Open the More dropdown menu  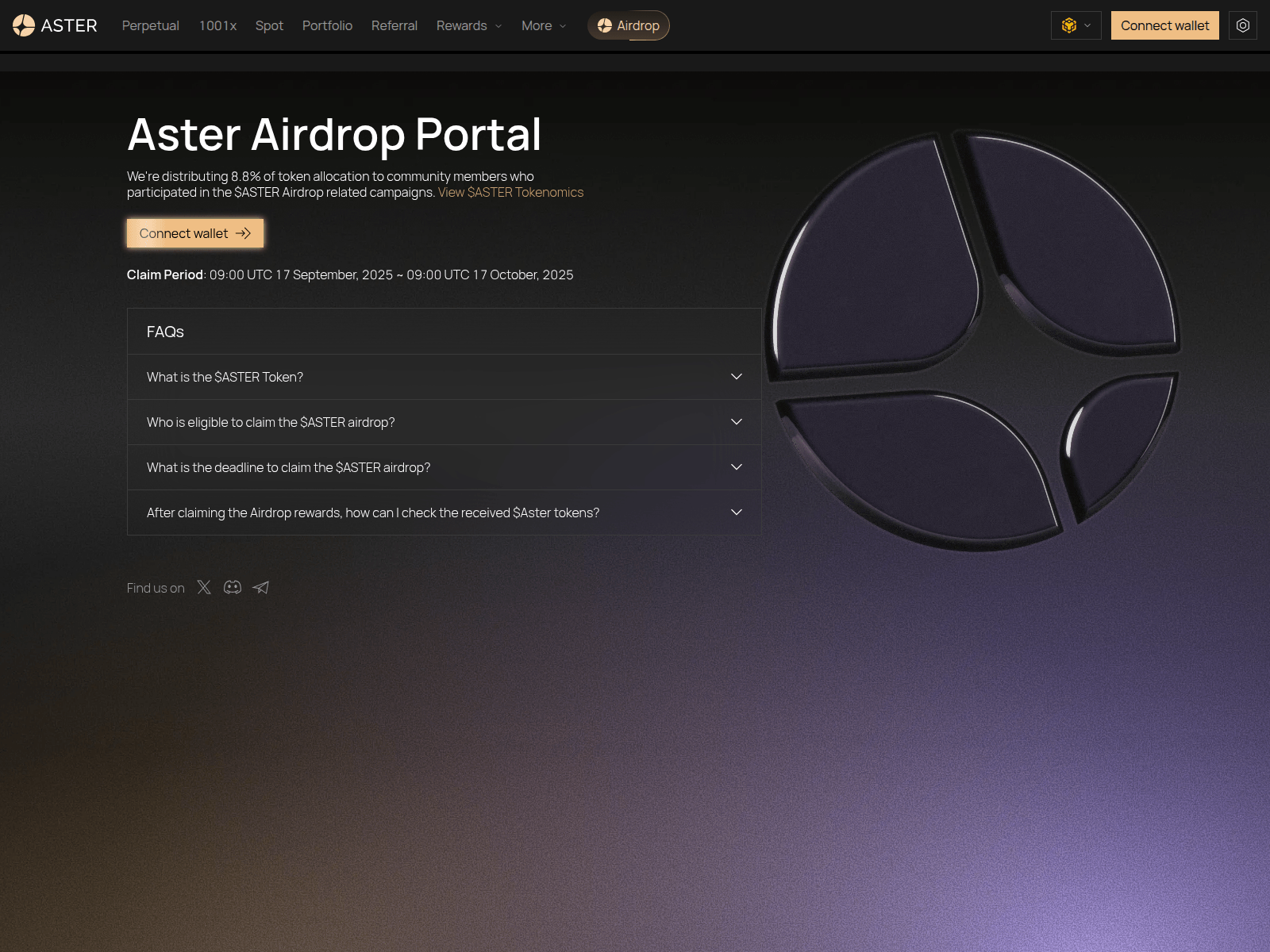(542, 25)
